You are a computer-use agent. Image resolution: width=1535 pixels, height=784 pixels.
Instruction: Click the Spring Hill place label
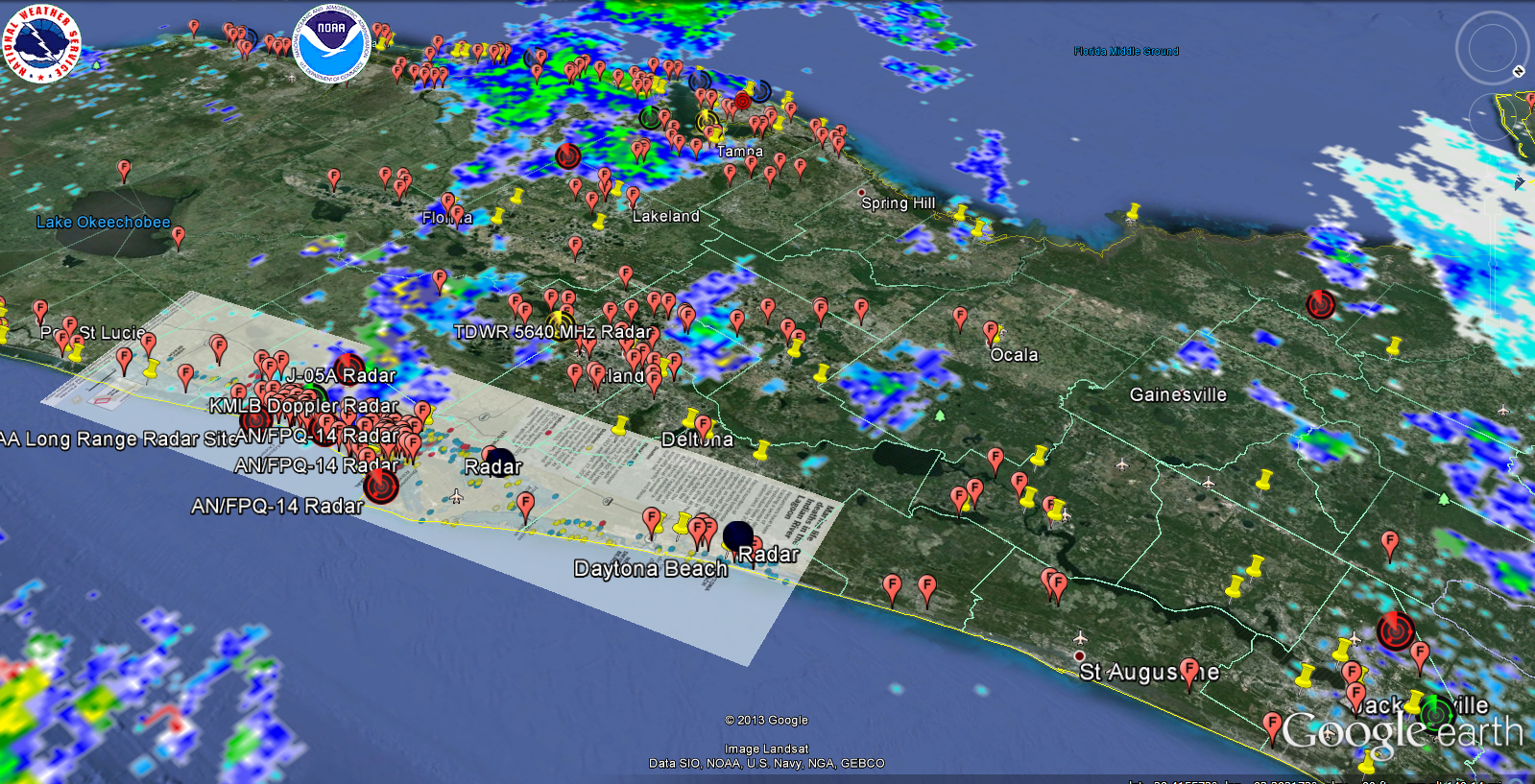pyautogui.click(x=898, y=202)
